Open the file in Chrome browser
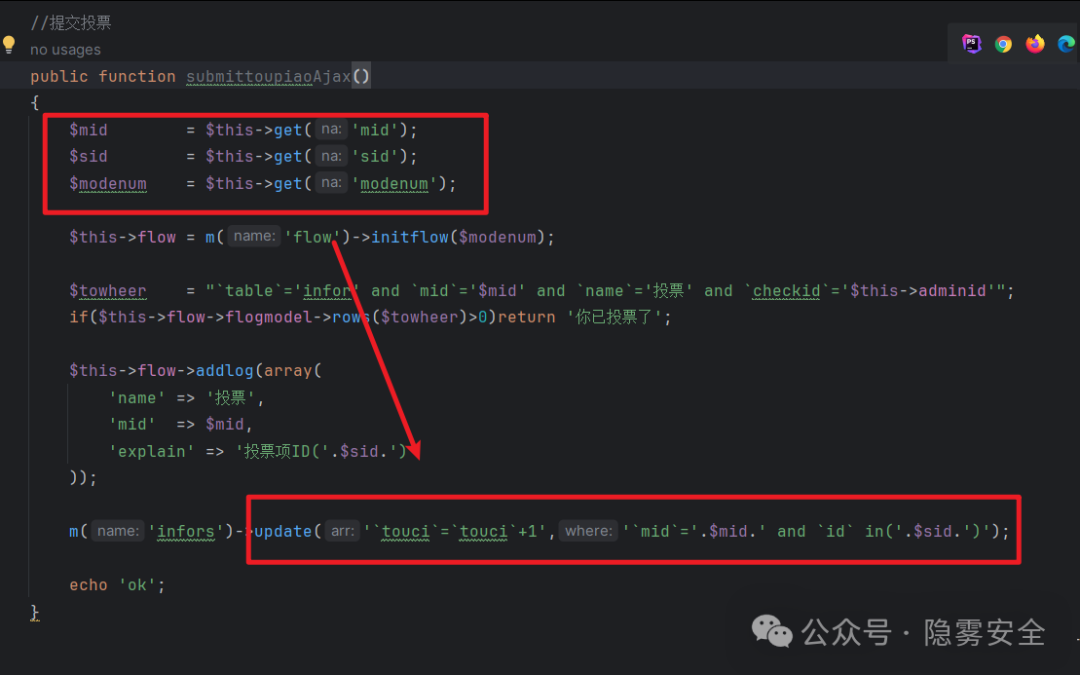The height and width of the screenshot is (675, 1080). (1003, 43)
